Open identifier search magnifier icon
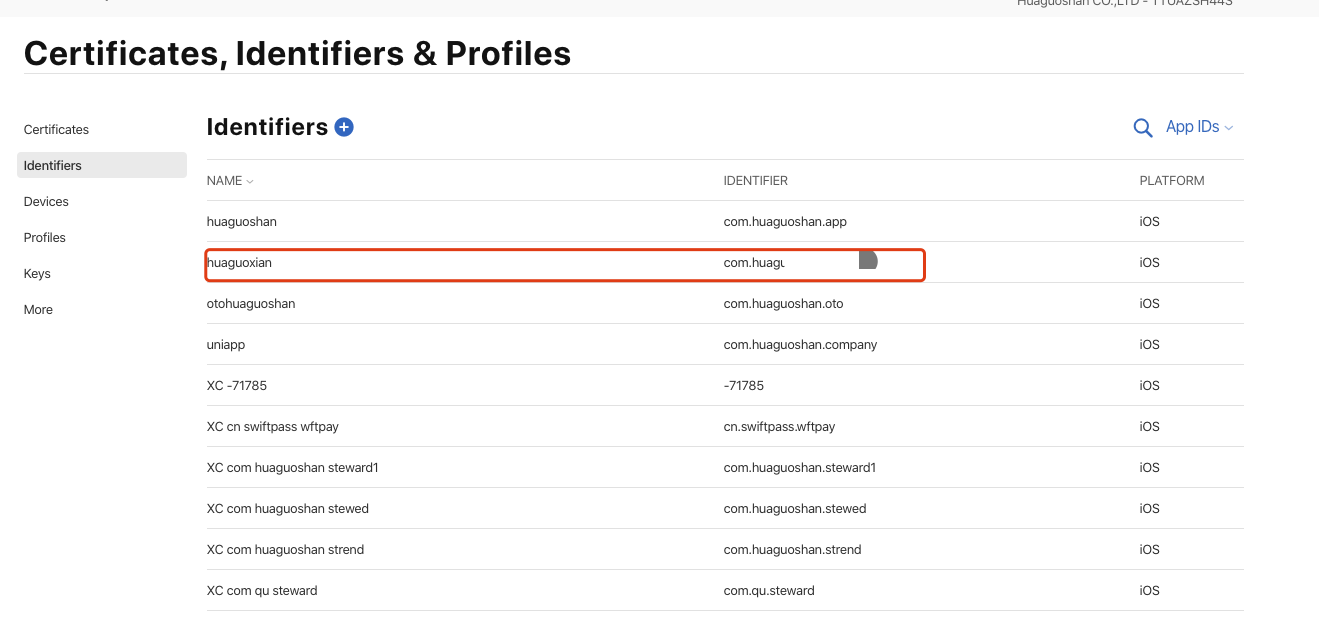Screen dimensions: 1319x618 click(1142, 127)
